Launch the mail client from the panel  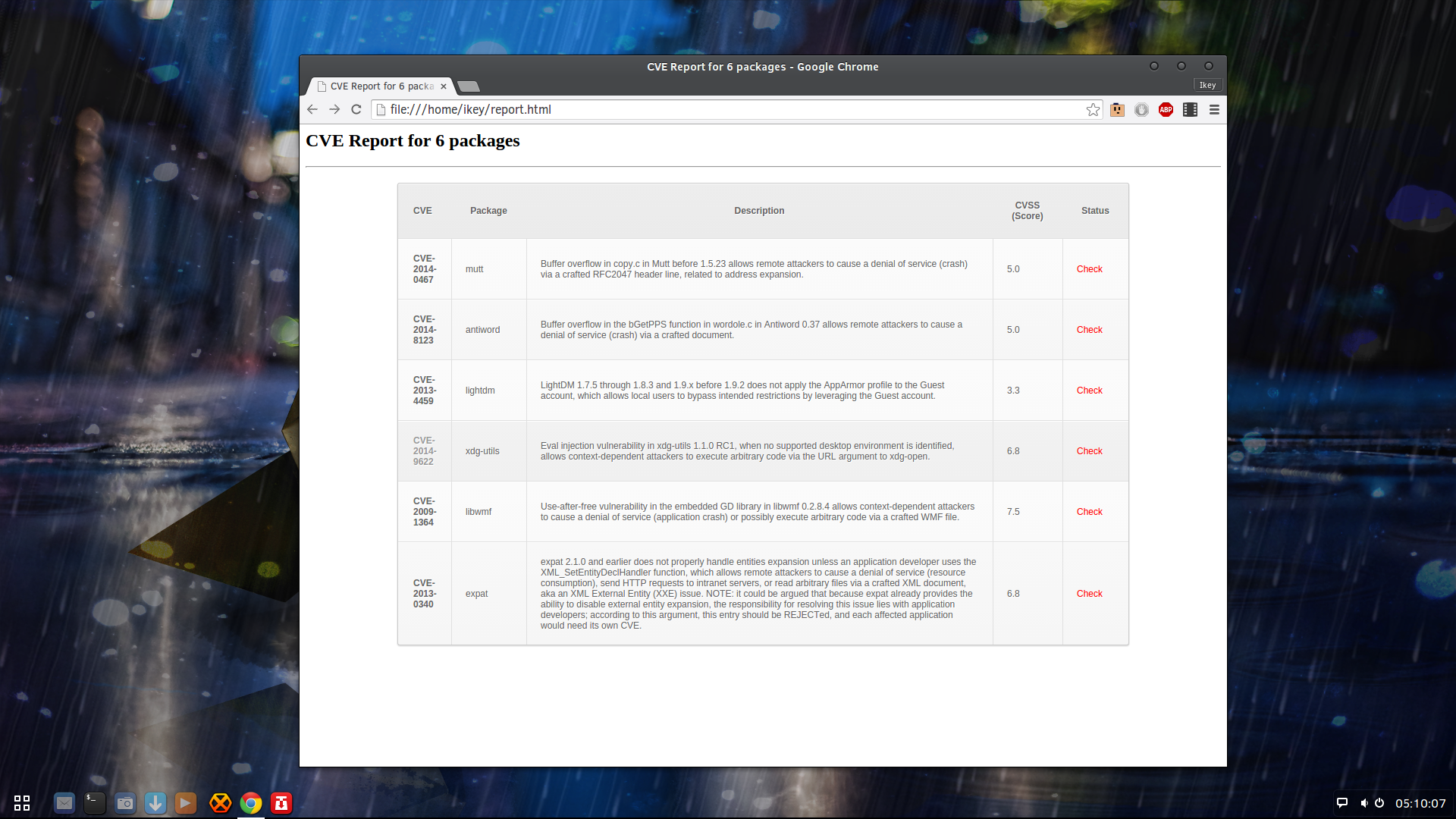tap(64, 802)
